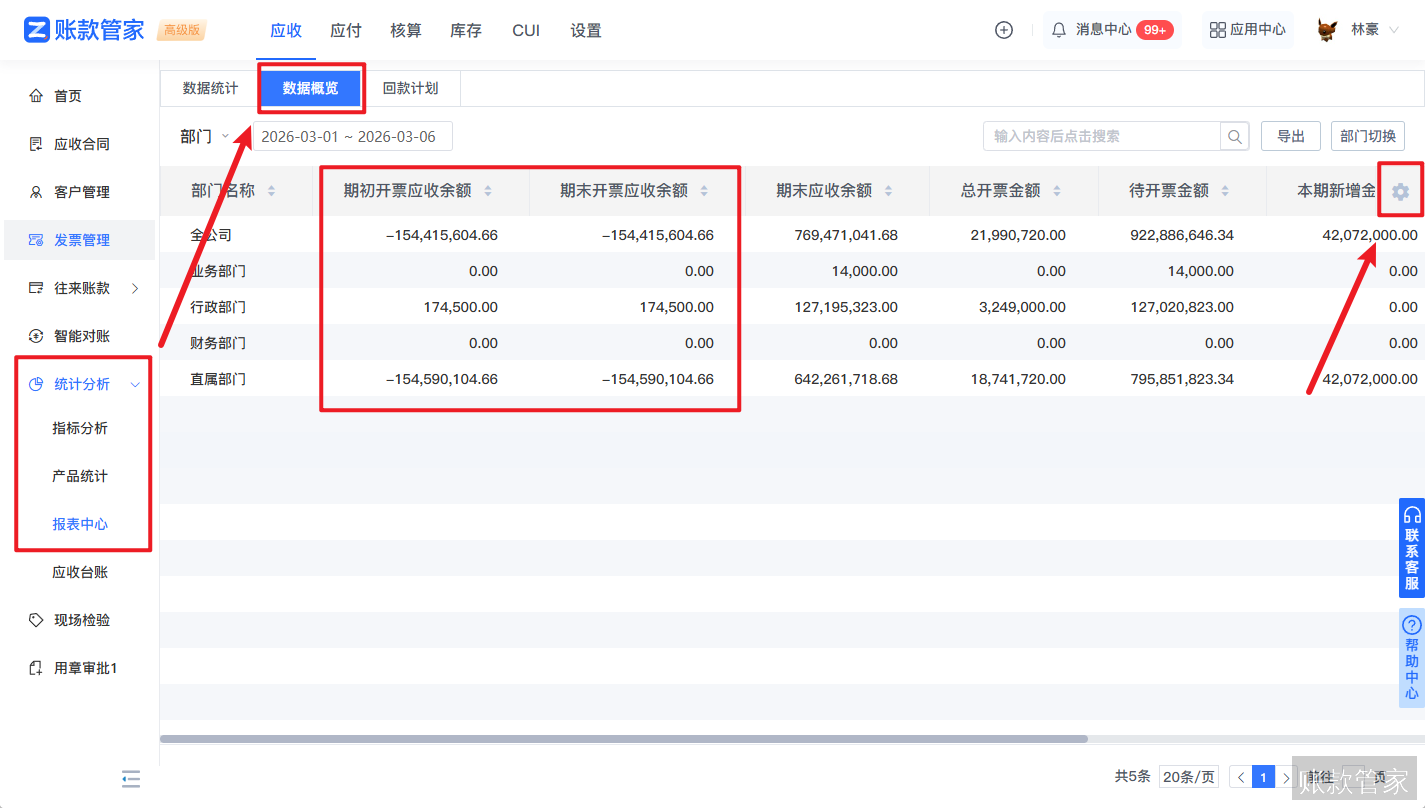
Task: Click the contact customer service headset icon
Action: click(1412, 515)
